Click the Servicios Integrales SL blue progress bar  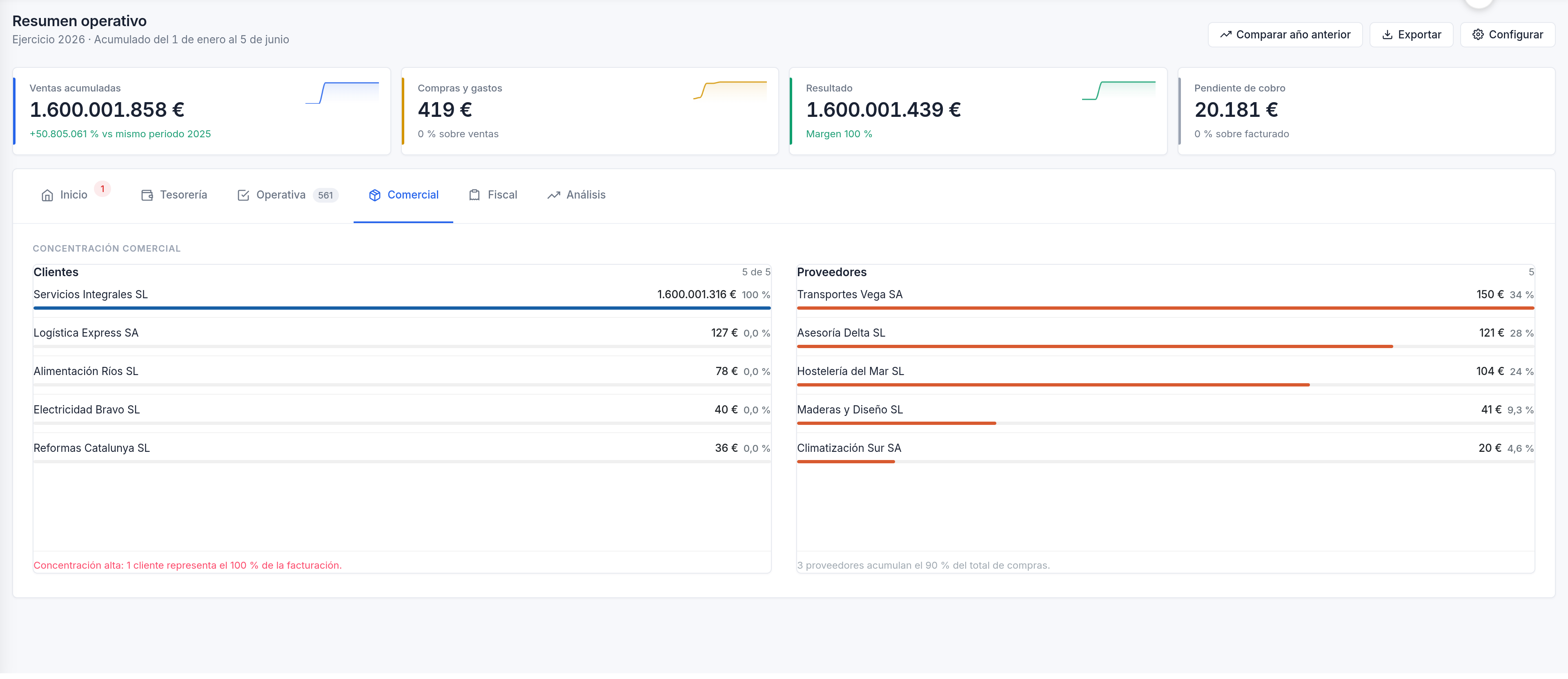[402, 309]
